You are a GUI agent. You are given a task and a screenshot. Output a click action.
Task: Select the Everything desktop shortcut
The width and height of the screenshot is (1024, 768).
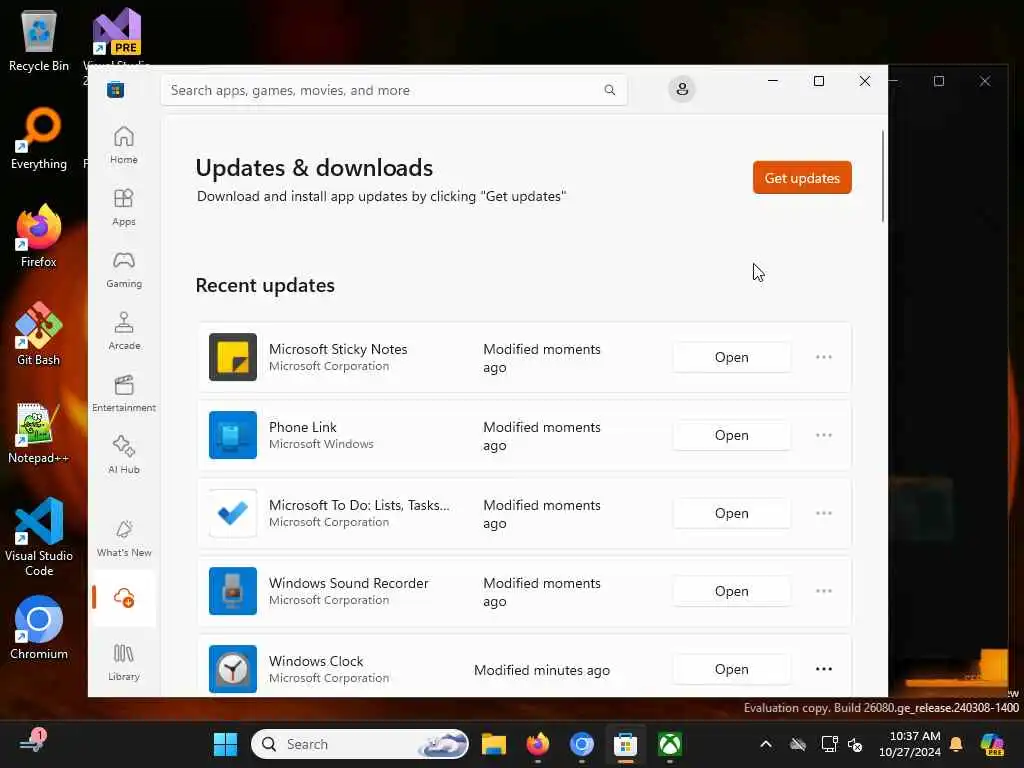[x=39, y=139]
